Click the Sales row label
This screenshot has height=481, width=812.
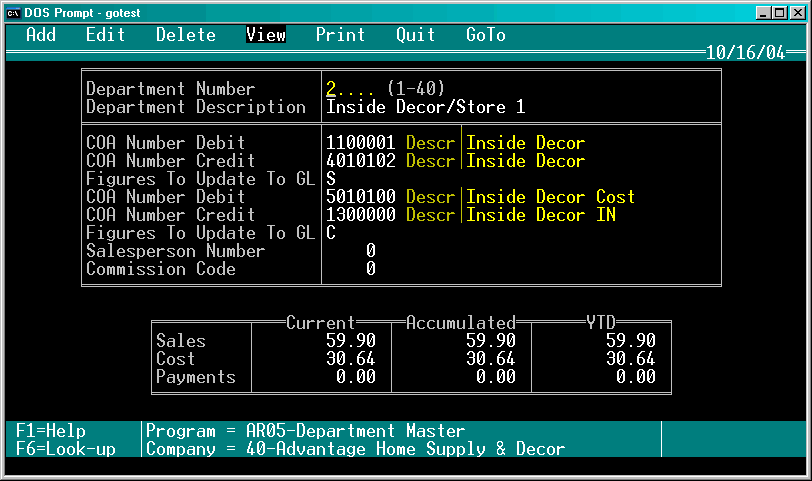(x=181, y=341)
